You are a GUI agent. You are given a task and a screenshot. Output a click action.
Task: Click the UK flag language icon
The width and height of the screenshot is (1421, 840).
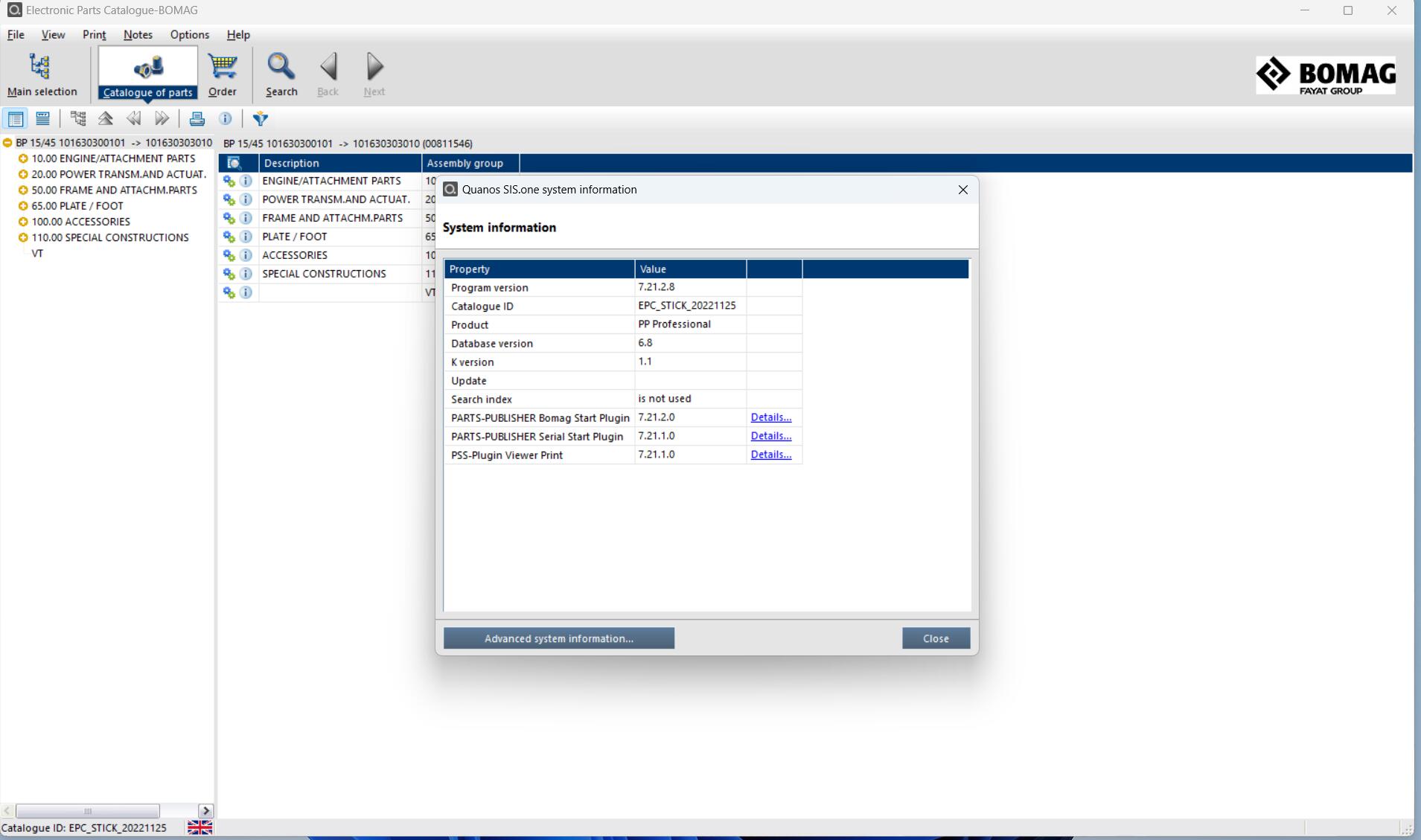[x=199, y=827]
